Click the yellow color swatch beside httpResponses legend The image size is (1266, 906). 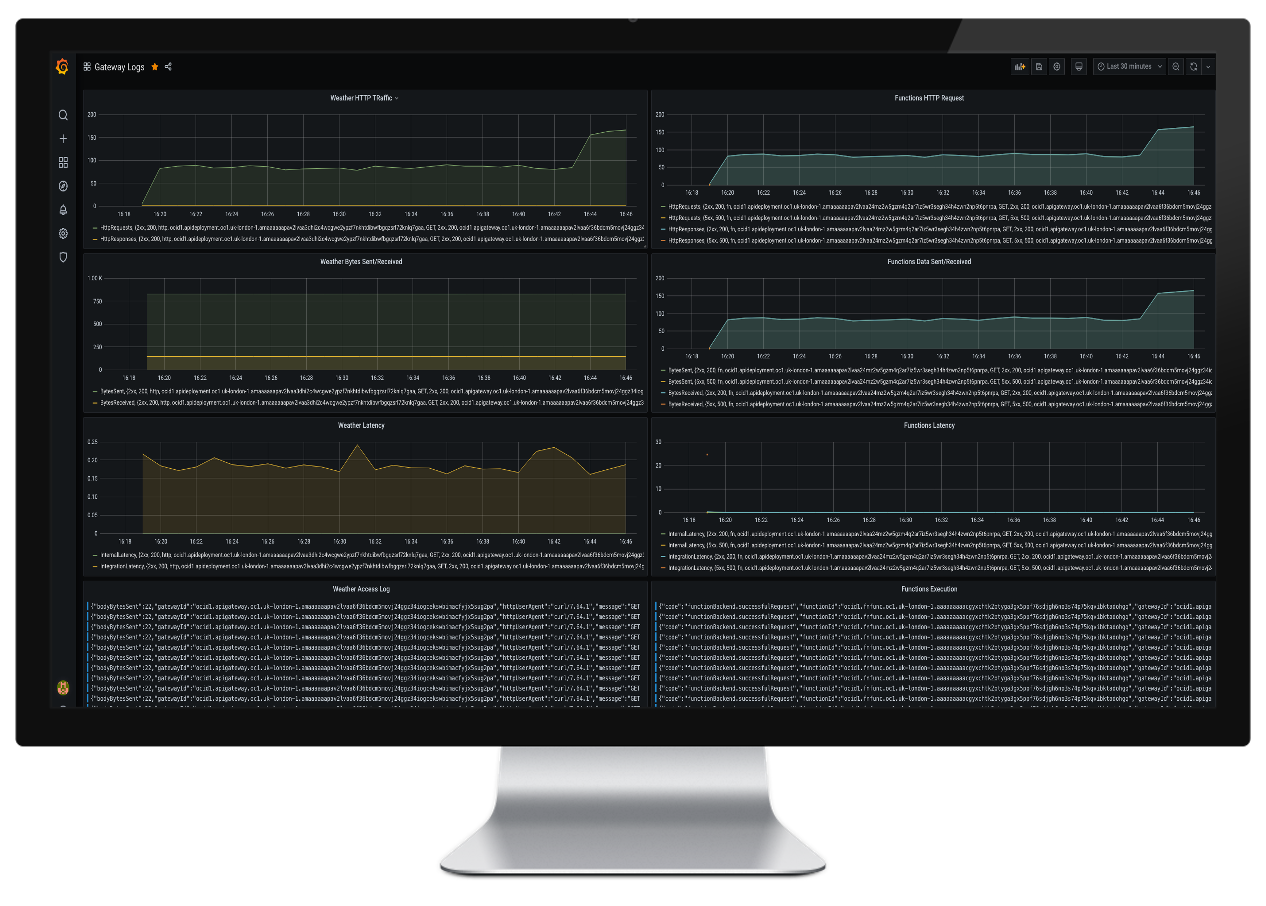tap(93, 240)
